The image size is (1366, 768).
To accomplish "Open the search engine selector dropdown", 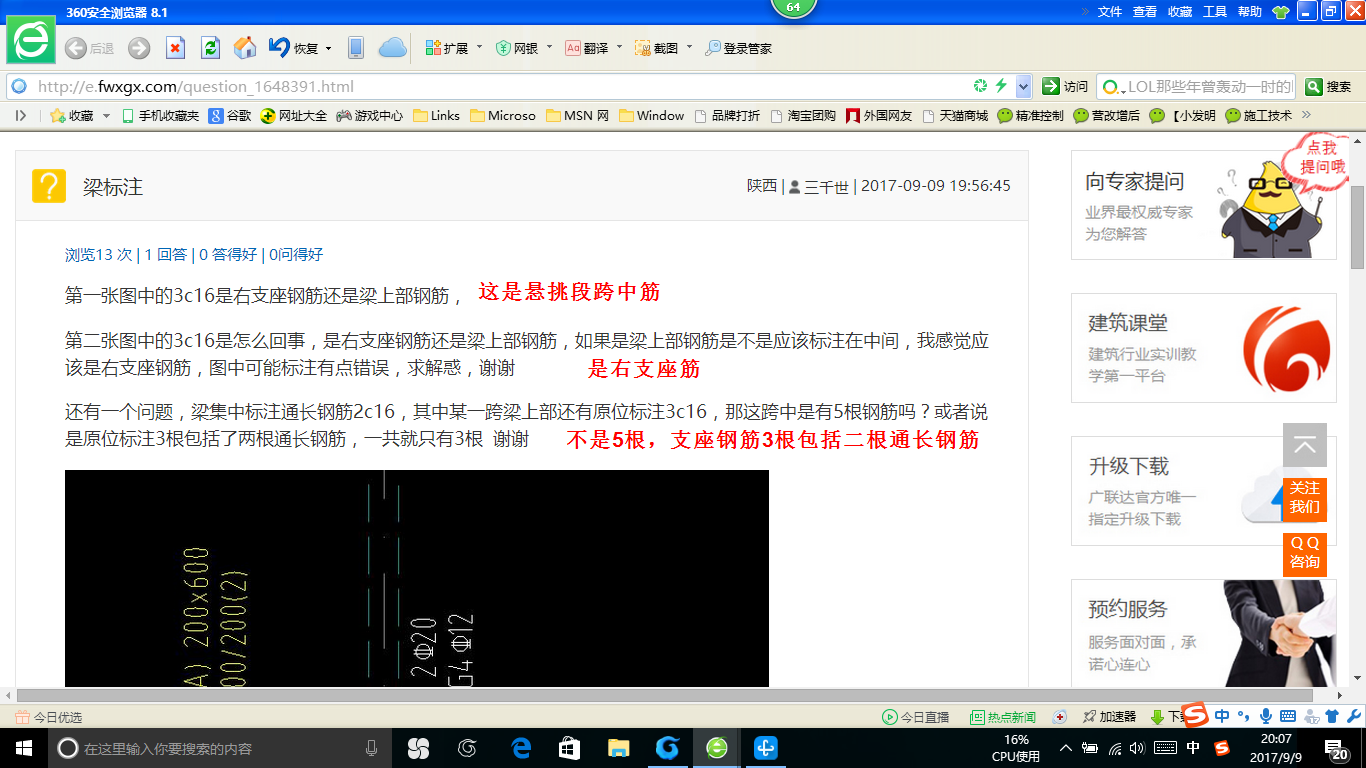I will (x=1113, y=86).
